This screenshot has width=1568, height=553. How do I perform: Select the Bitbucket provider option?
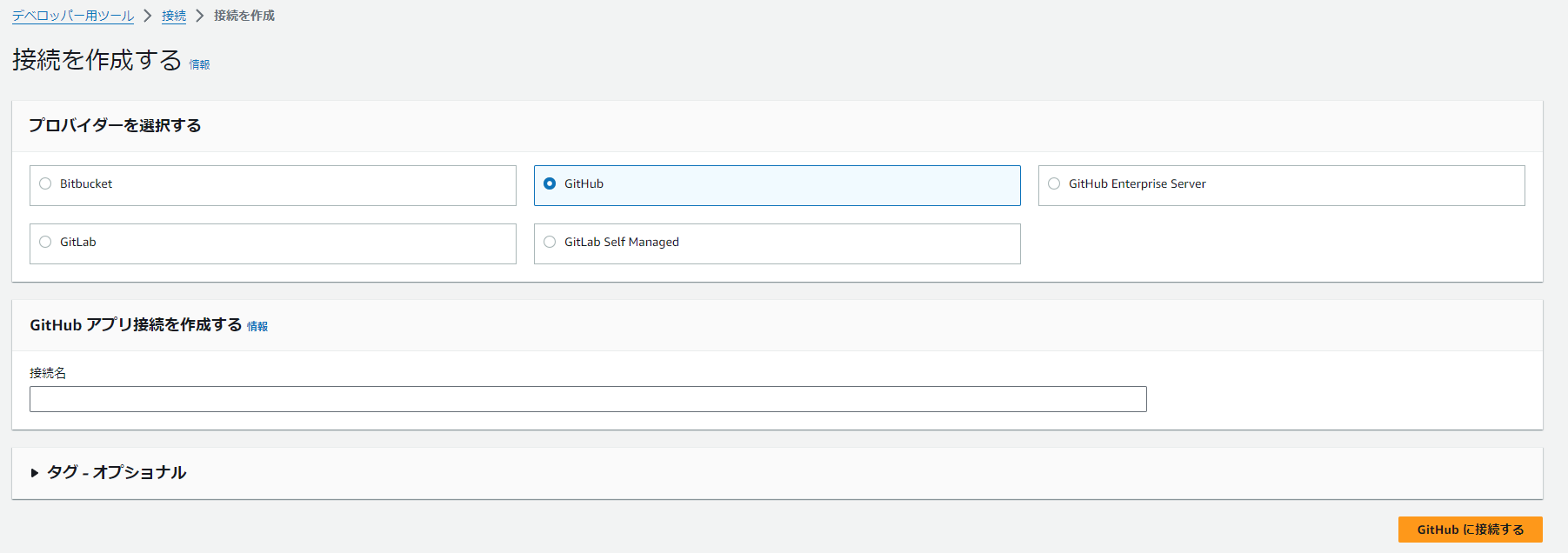[x=46, y=183]
